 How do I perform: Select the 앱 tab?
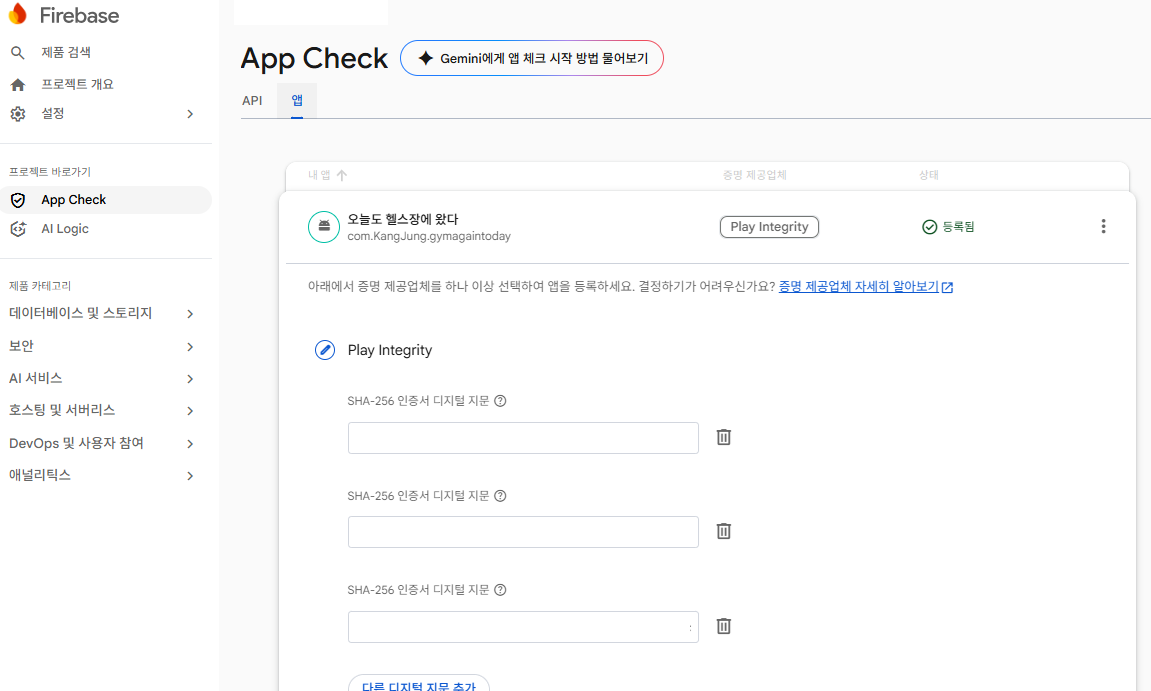pyautogui.click(x=297, y=101)
